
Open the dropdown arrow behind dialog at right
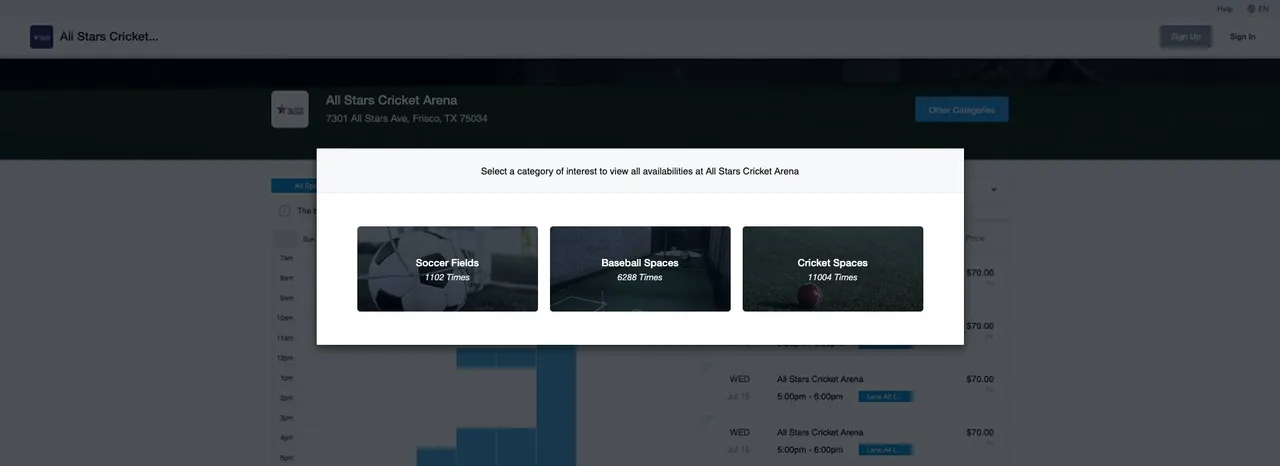coord(994,189)
